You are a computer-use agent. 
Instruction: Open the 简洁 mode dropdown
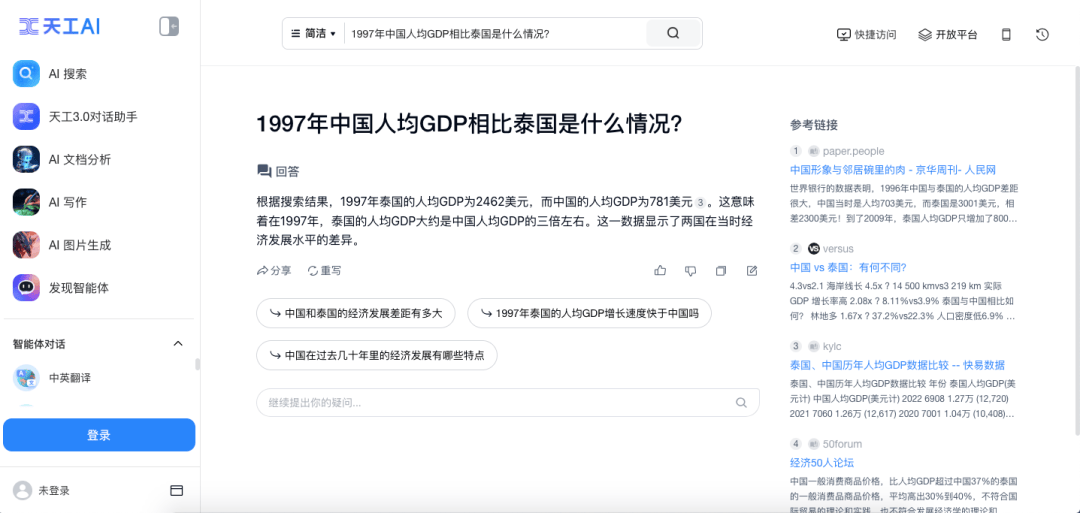(x=314, y=34)
